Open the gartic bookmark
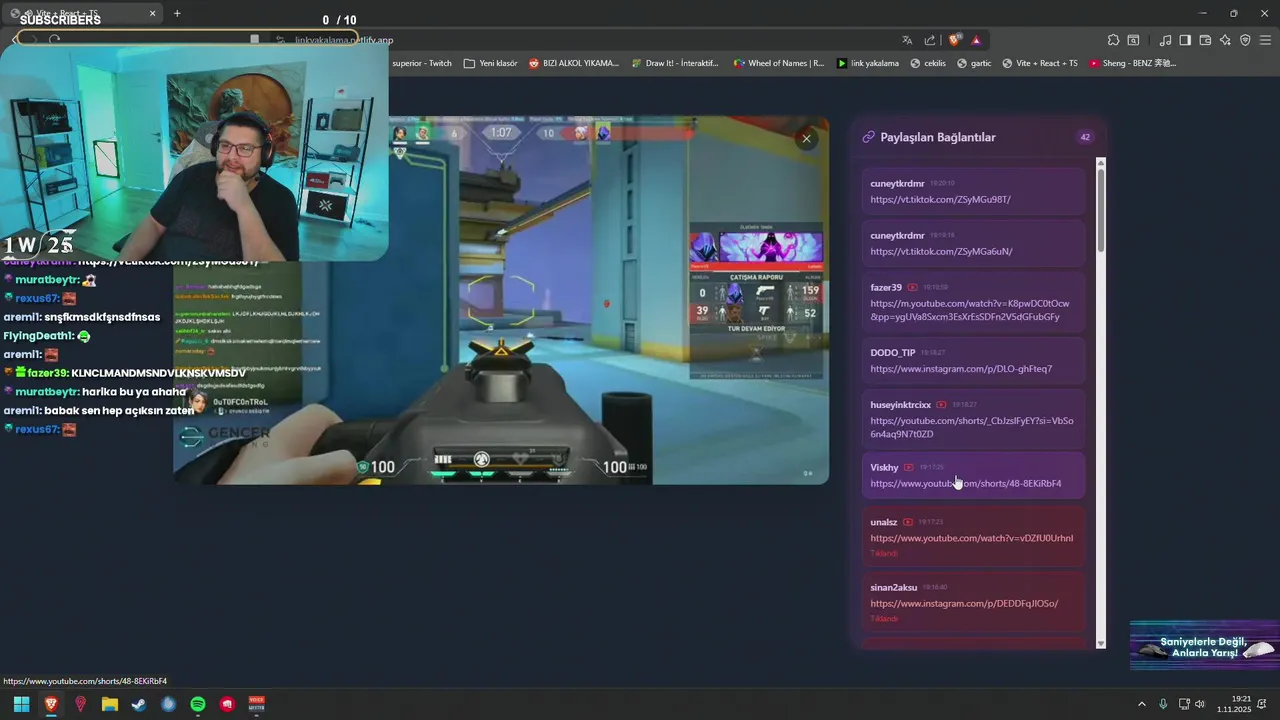This screenshot has height=720, width=1280. tap(974, 63)
